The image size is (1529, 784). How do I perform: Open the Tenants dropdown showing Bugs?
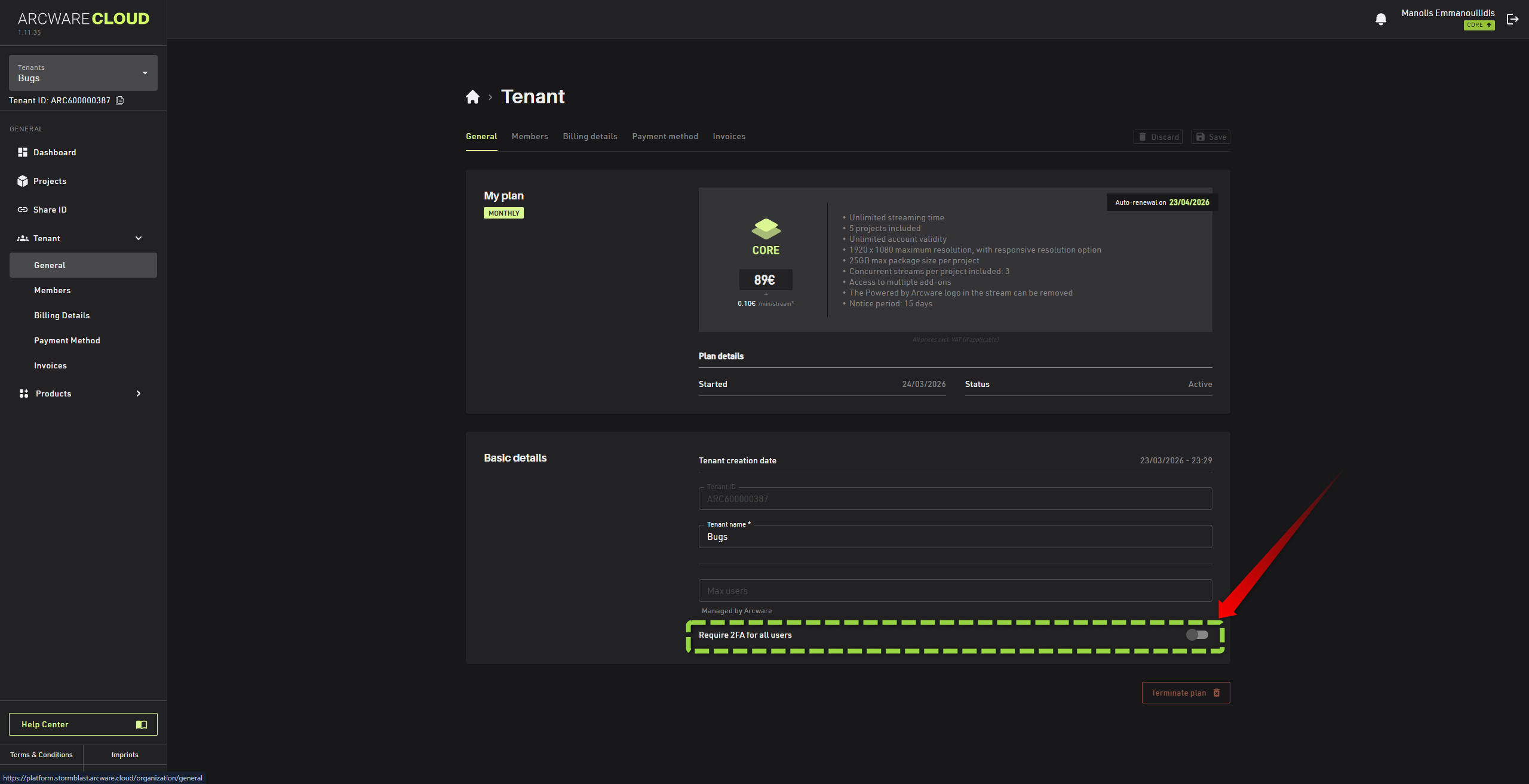(x=83, y=73)
